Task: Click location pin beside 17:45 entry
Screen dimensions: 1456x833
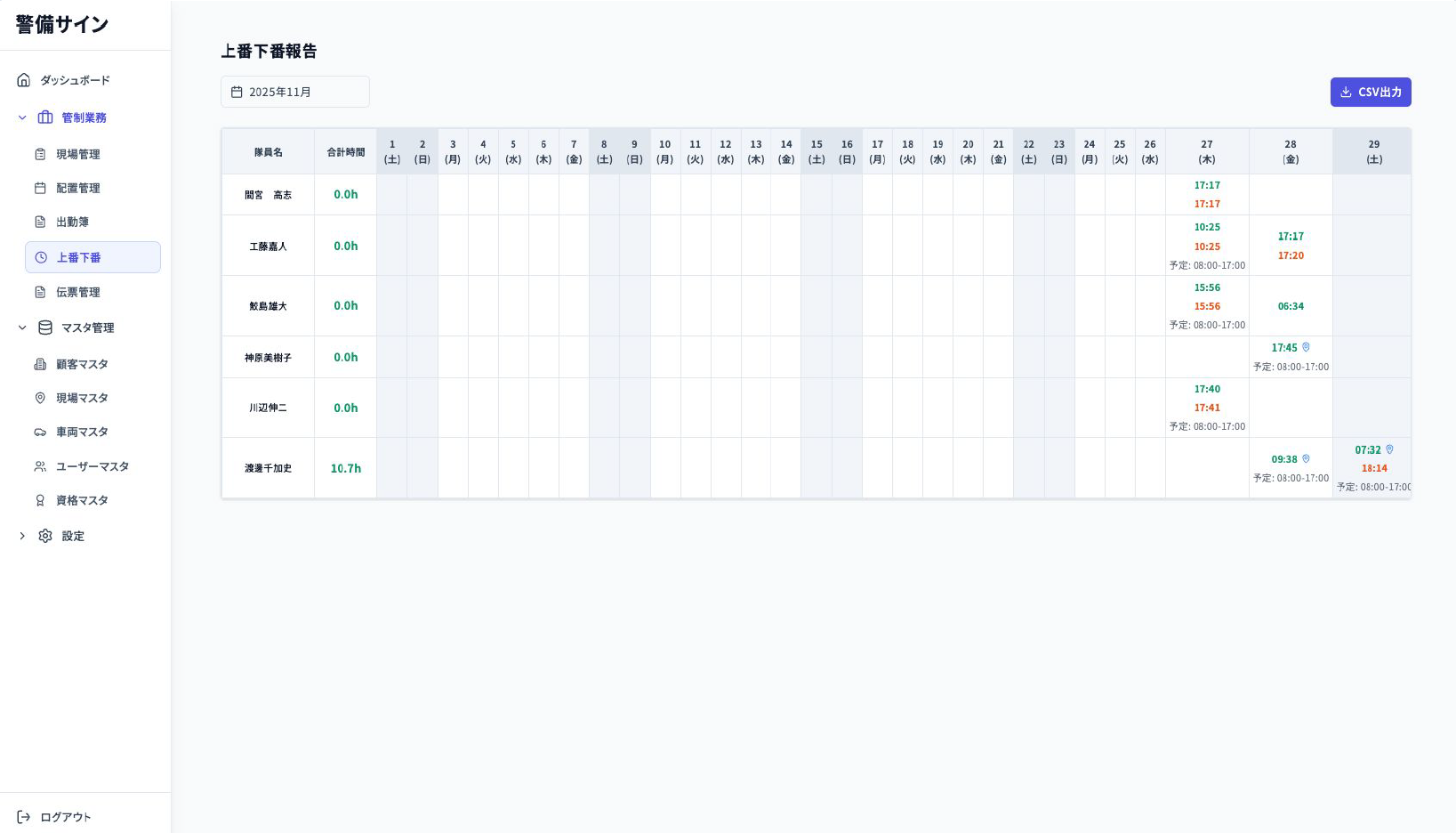Action: [1306, 347]
